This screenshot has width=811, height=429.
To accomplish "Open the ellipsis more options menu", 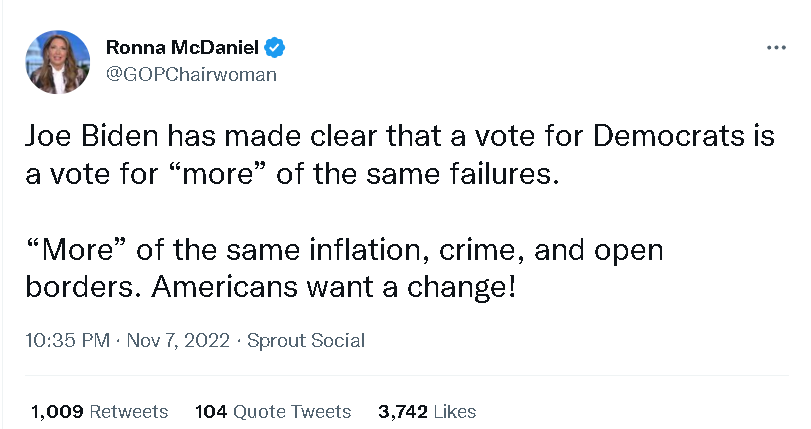I will (776, 48).
